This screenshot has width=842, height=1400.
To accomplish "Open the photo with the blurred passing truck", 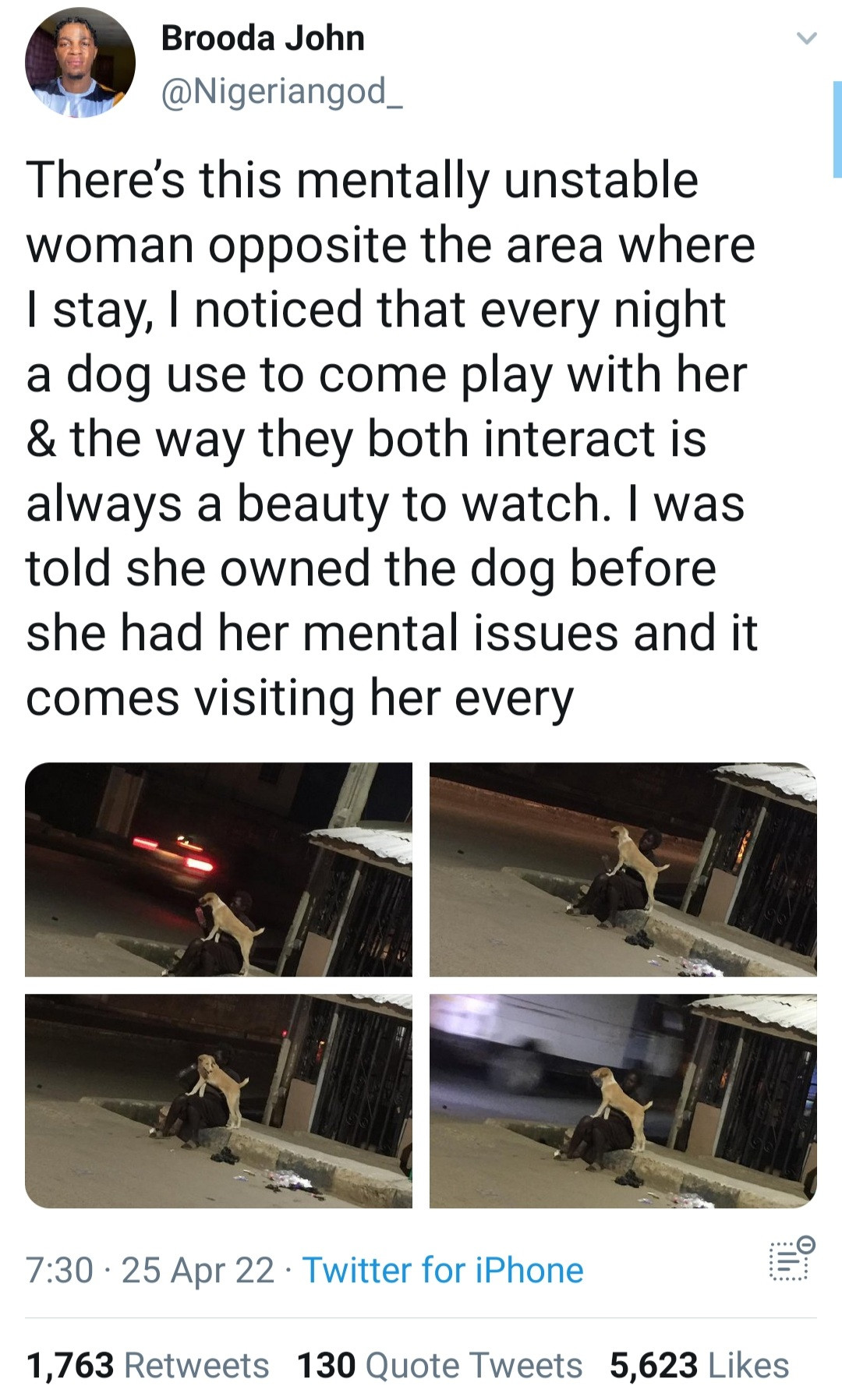I will point(623,1101).
